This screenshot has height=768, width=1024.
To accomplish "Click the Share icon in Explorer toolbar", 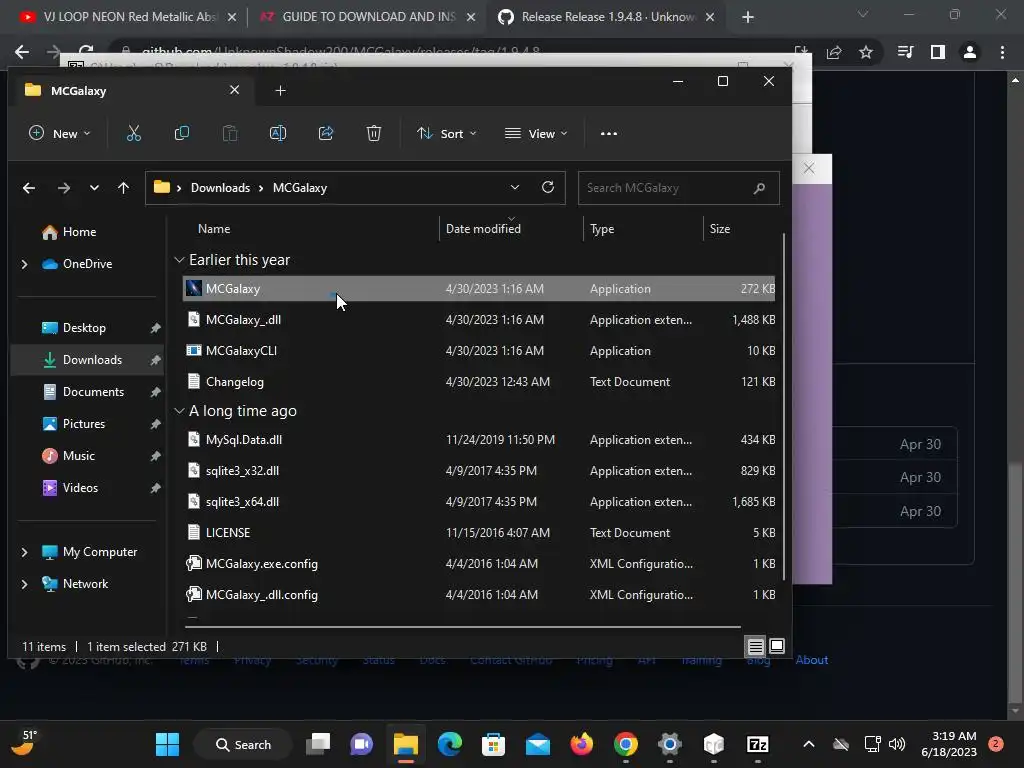I will pyautogui.click(x=326, y=134).
